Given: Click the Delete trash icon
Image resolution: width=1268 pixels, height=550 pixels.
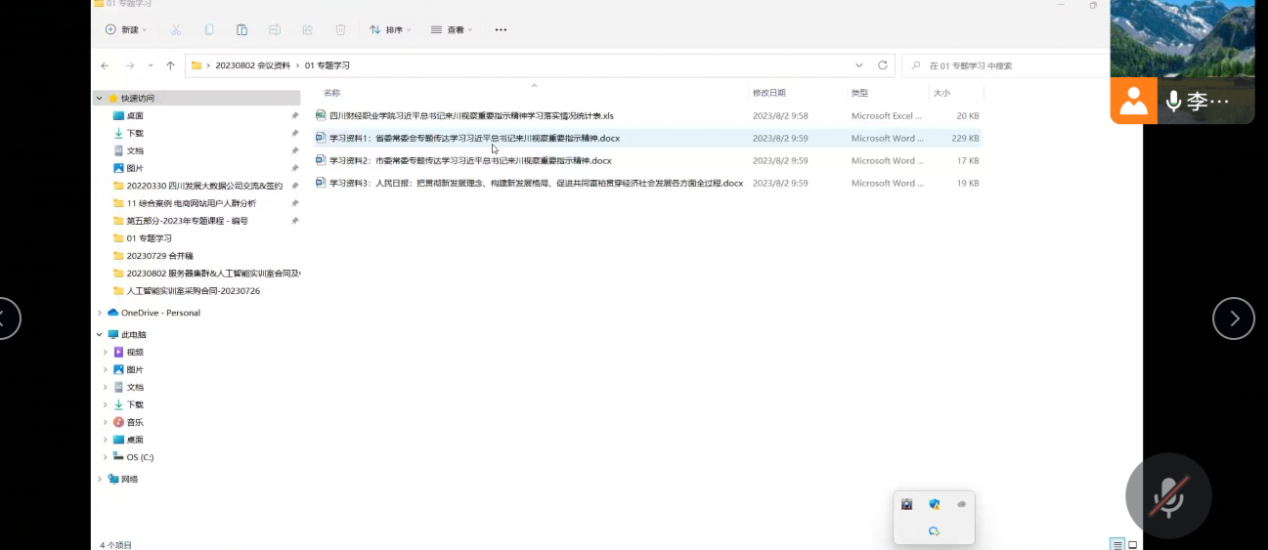Looking at the screenshot, I should click(340, 30).
